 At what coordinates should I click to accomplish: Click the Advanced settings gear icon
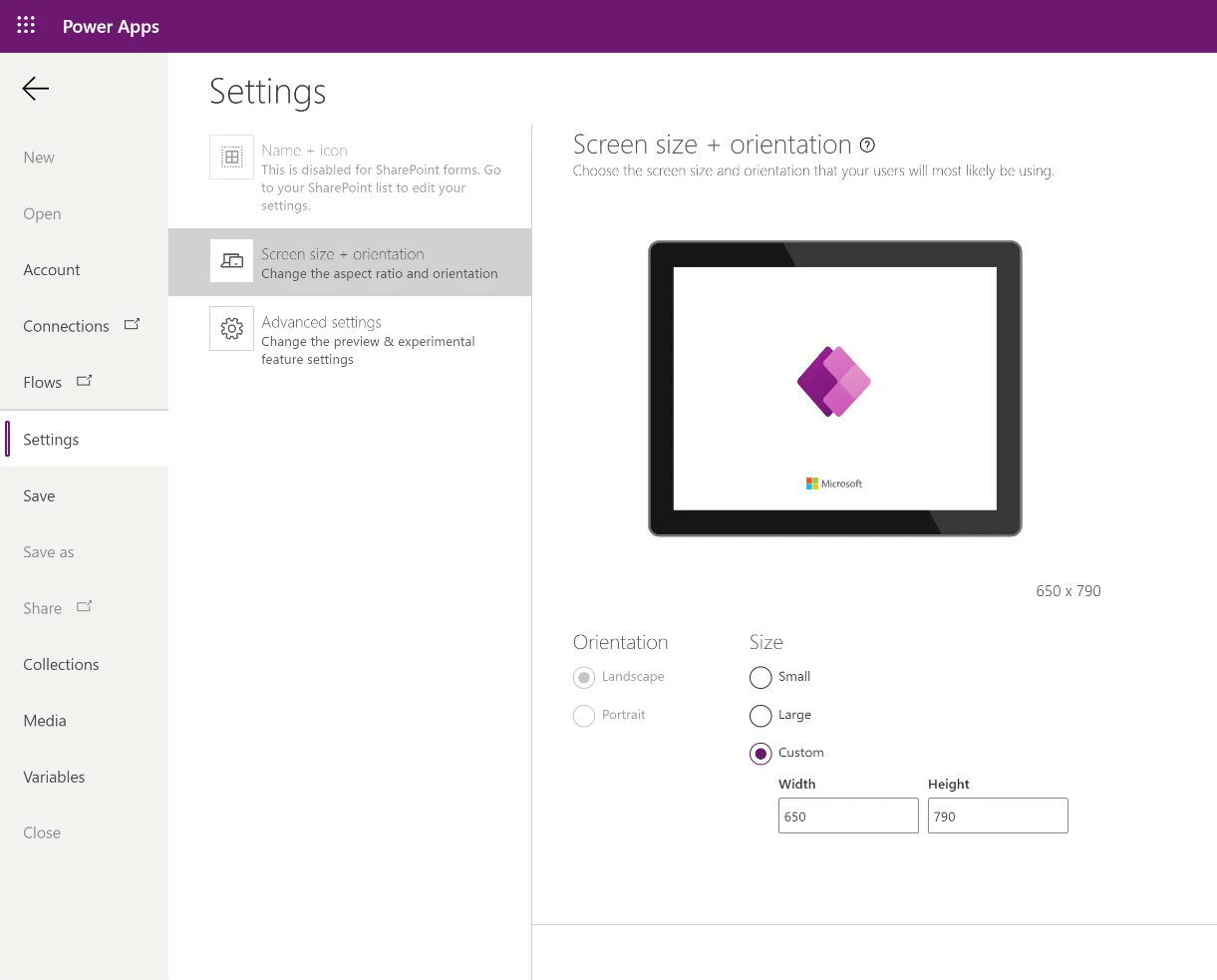coord(231,329)
